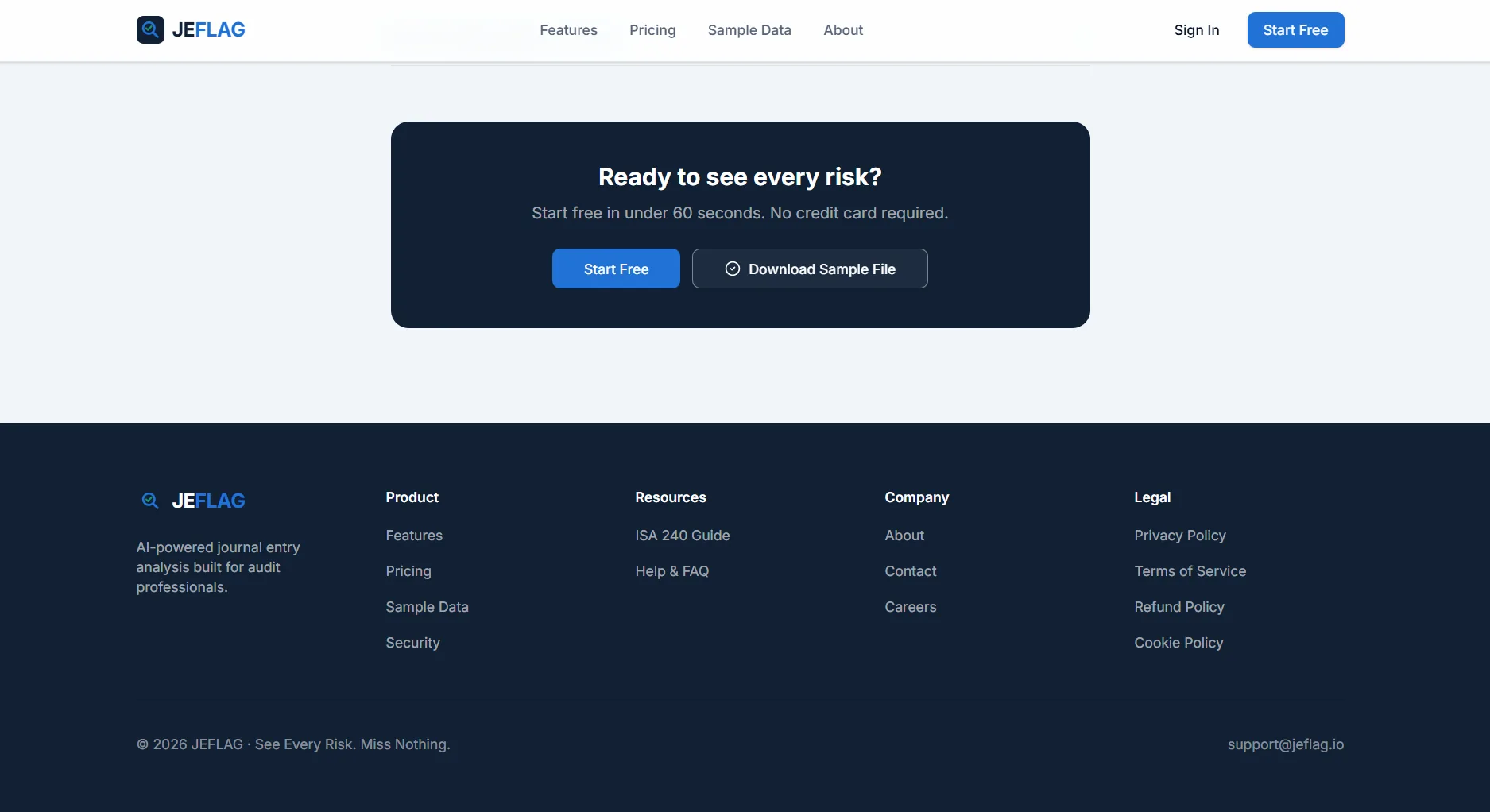Open footer Features link under Product

[414, 536]
